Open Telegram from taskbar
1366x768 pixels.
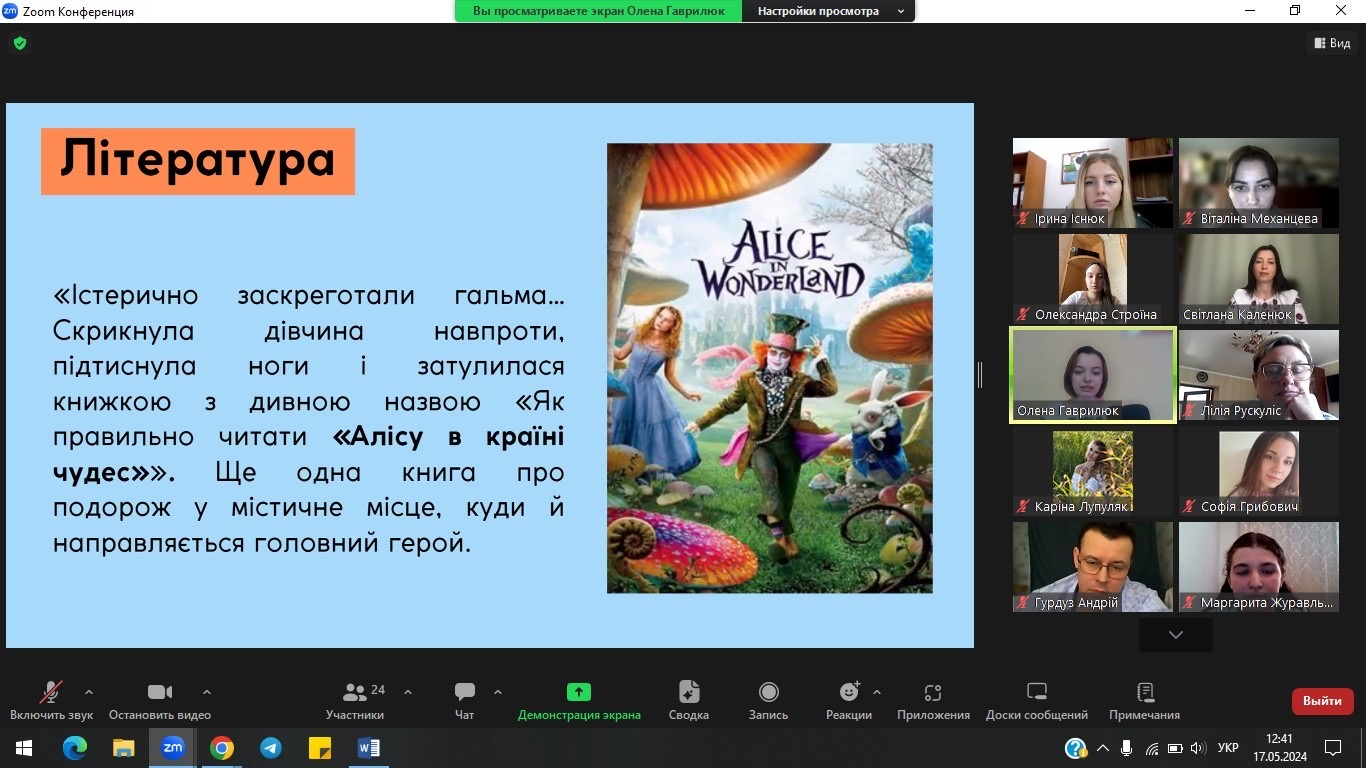(271, 748)
